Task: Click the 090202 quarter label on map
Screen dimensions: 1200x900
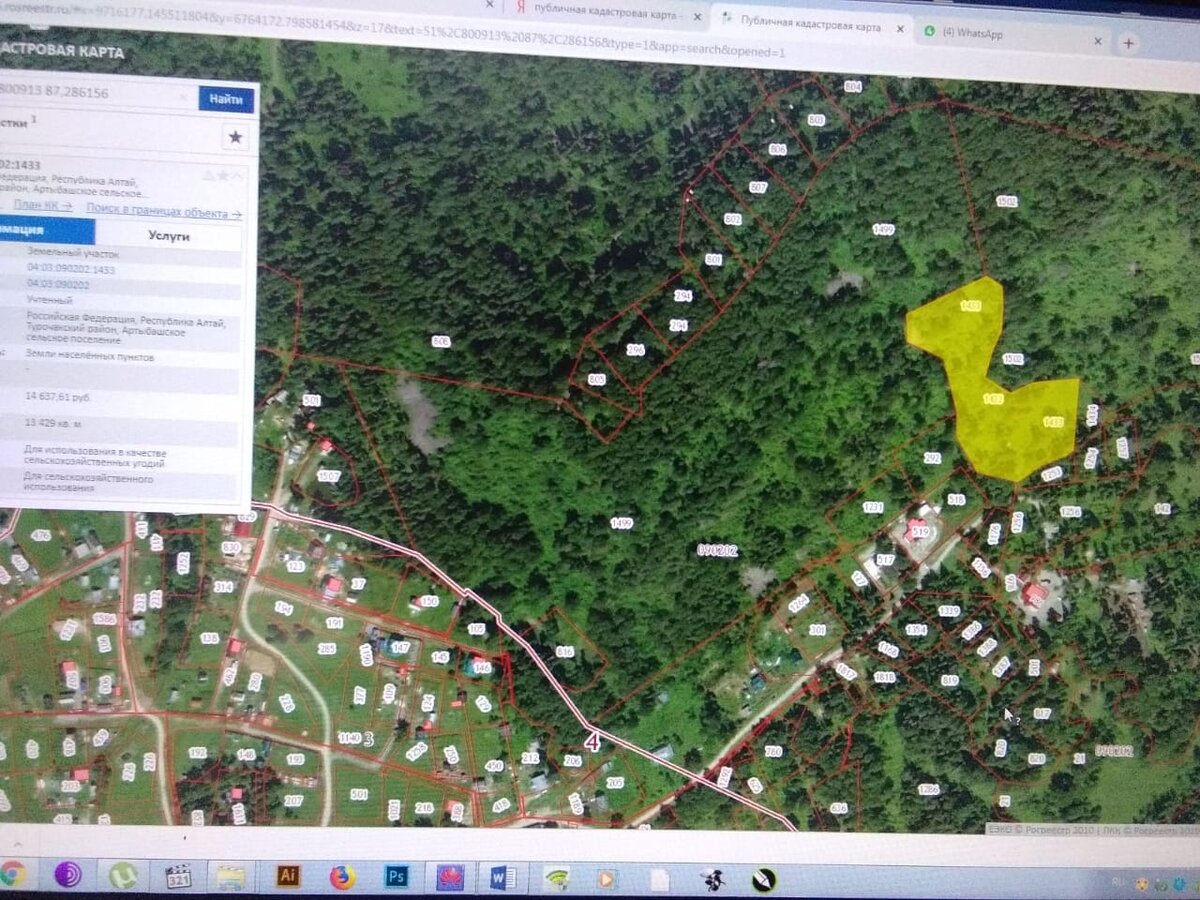Action: click(x=716, y=550)
